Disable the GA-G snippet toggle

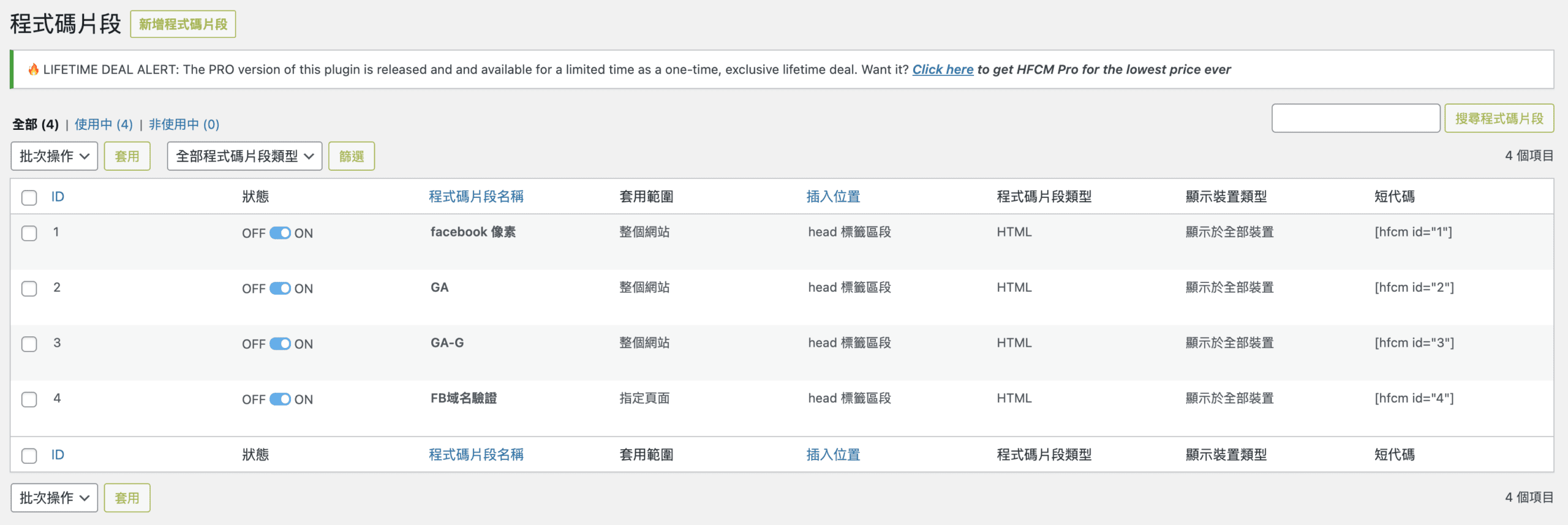[x=280, y=344]
